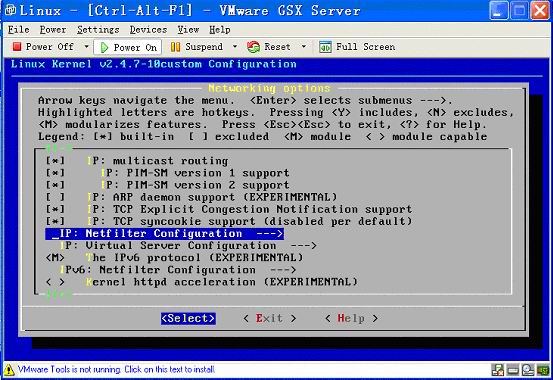
Task: Click the Help button in the dialog
Action: (351, 318)
